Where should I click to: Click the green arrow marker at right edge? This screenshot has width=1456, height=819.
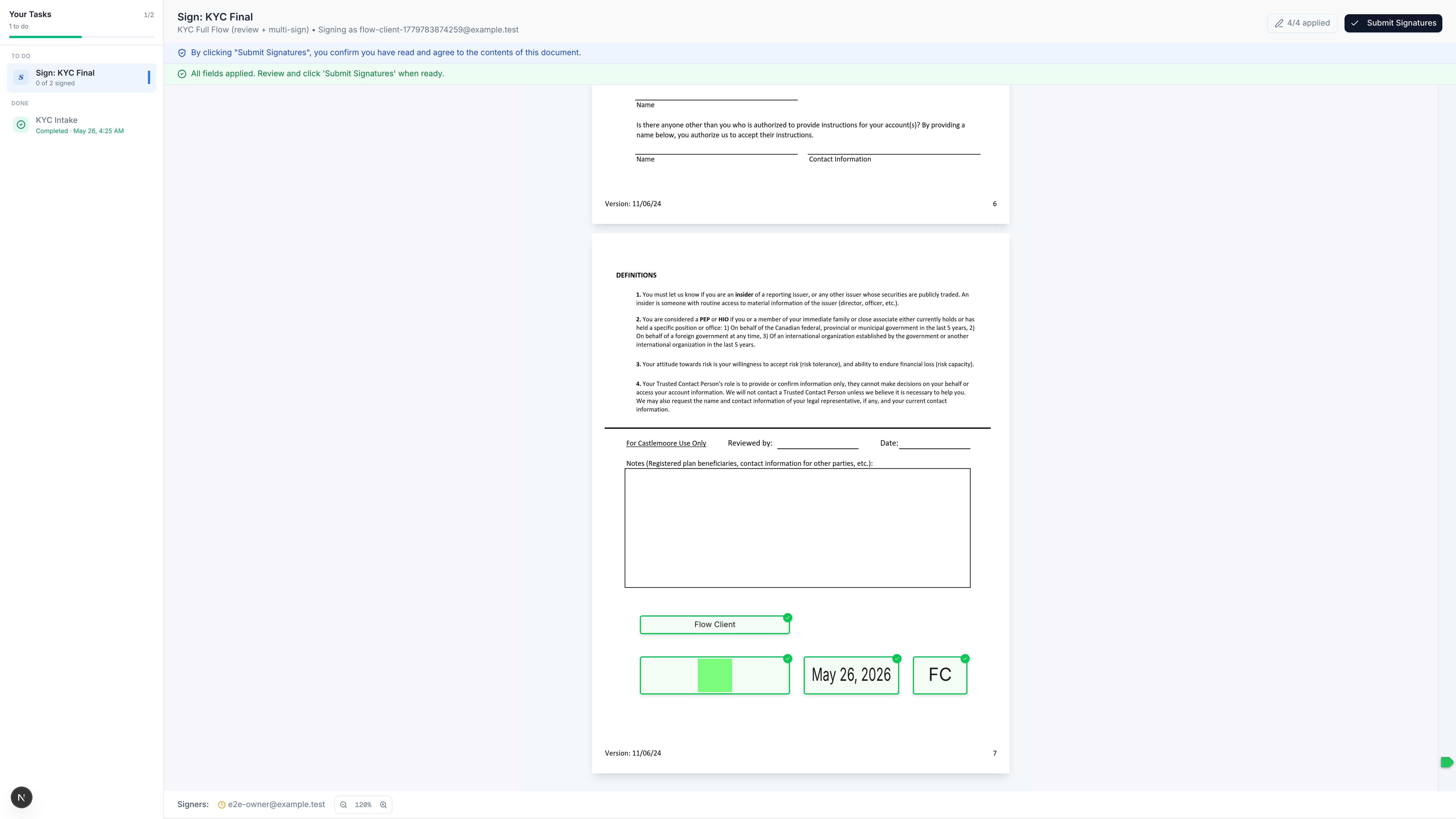point(1446,762)
